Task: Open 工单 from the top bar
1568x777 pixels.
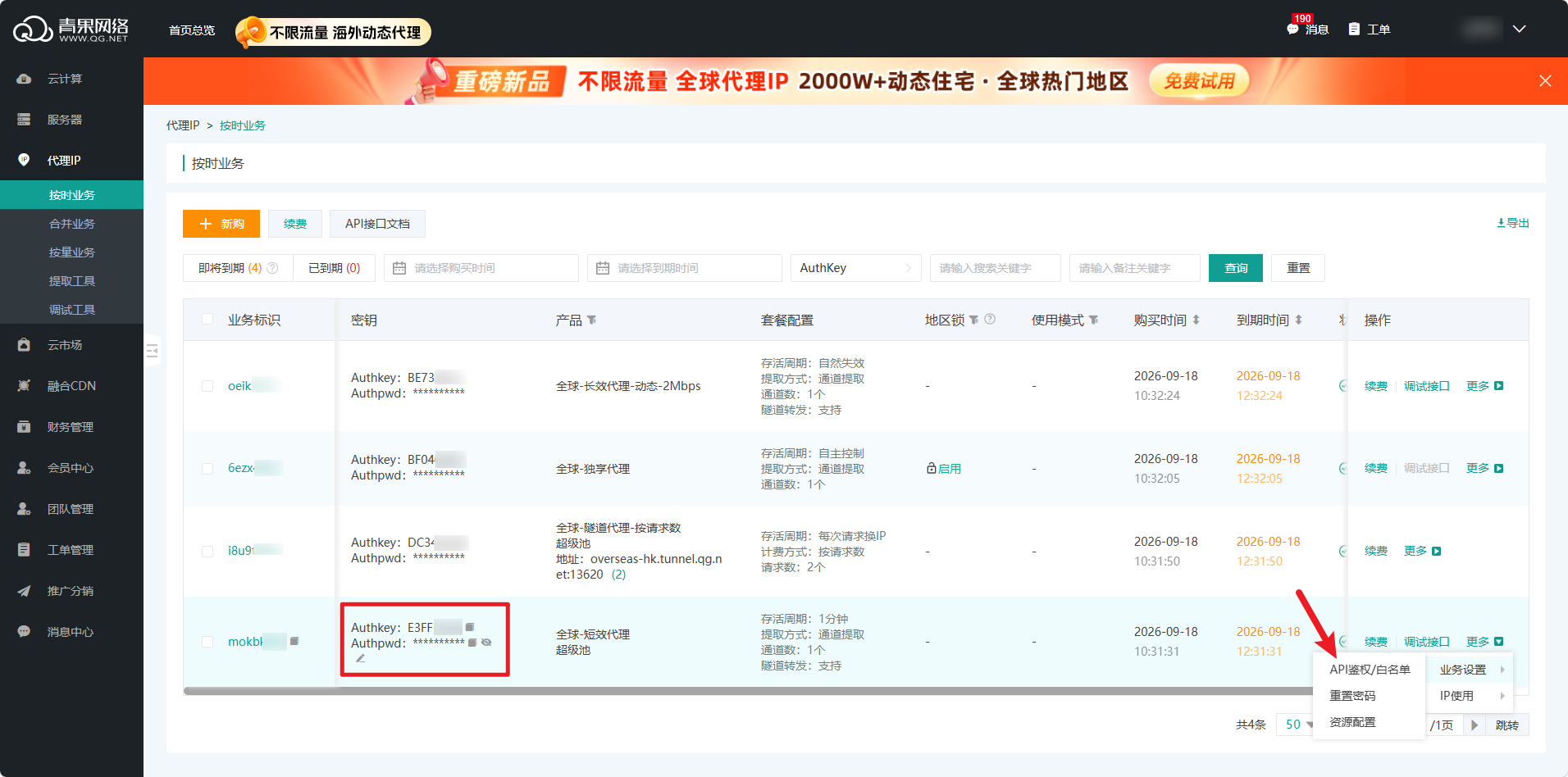Action: click(x=1369, y=29)
